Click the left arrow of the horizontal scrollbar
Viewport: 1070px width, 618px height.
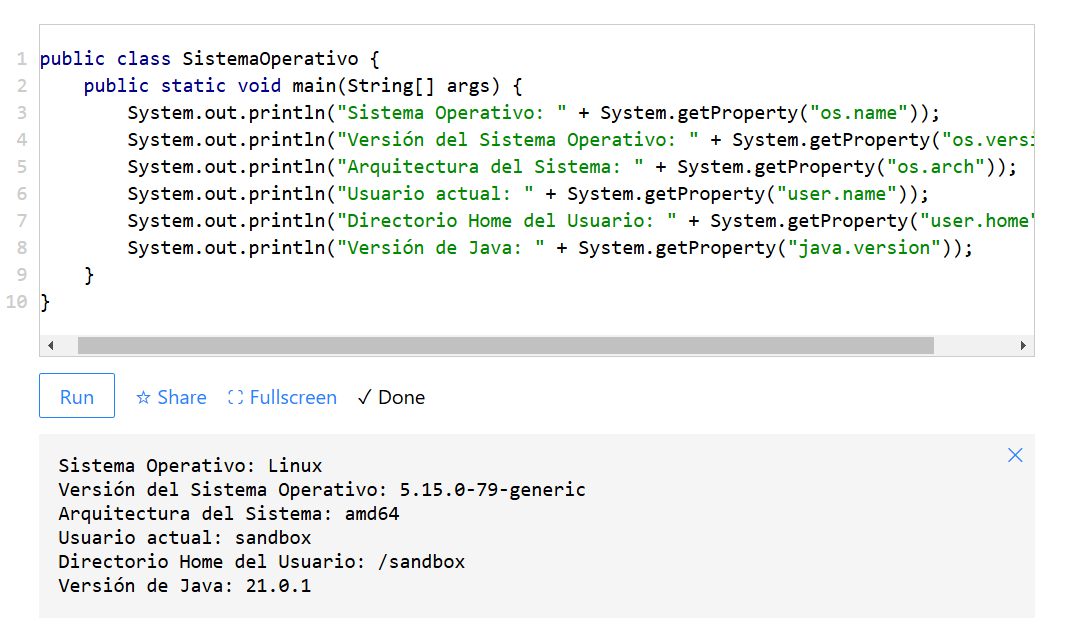tap(50, 346)
